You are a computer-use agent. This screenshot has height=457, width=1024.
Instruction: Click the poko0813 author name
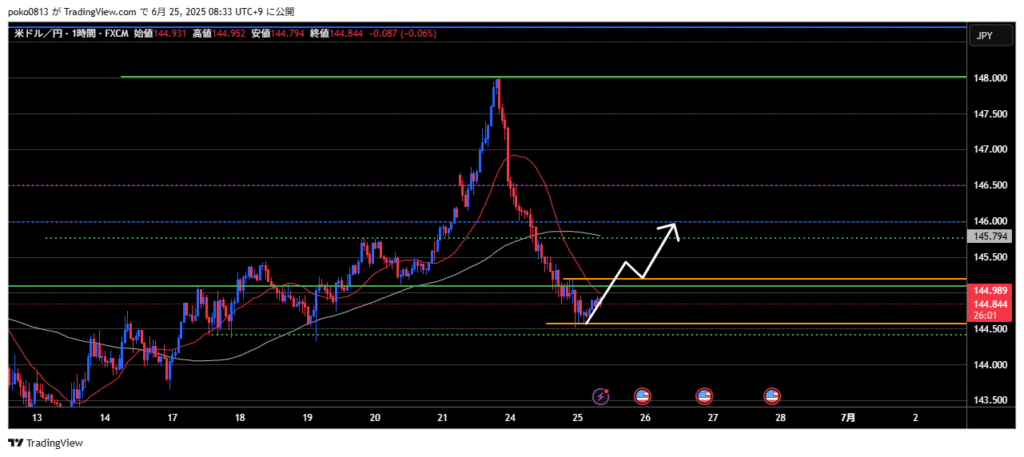[30, 9]
